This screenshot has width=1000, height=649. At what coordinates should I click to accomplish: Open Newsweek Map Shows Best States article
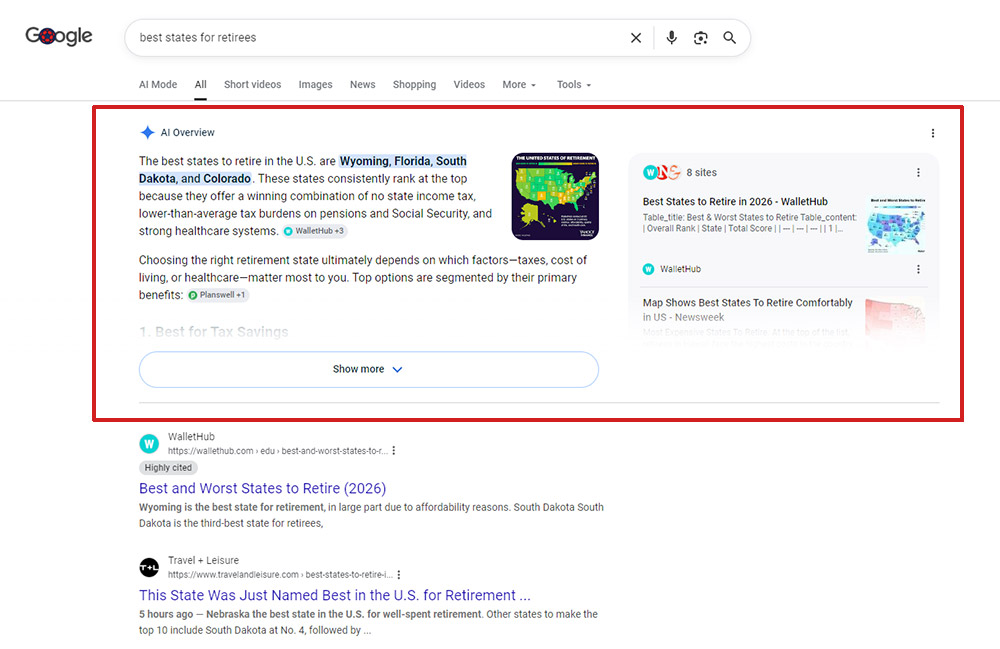tap(747, 310)
